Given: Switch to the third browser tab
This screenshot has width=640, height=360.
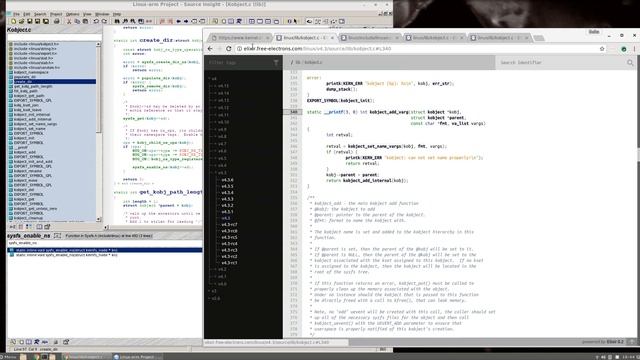Looking at the screenshot, I should tap(369, 38).
